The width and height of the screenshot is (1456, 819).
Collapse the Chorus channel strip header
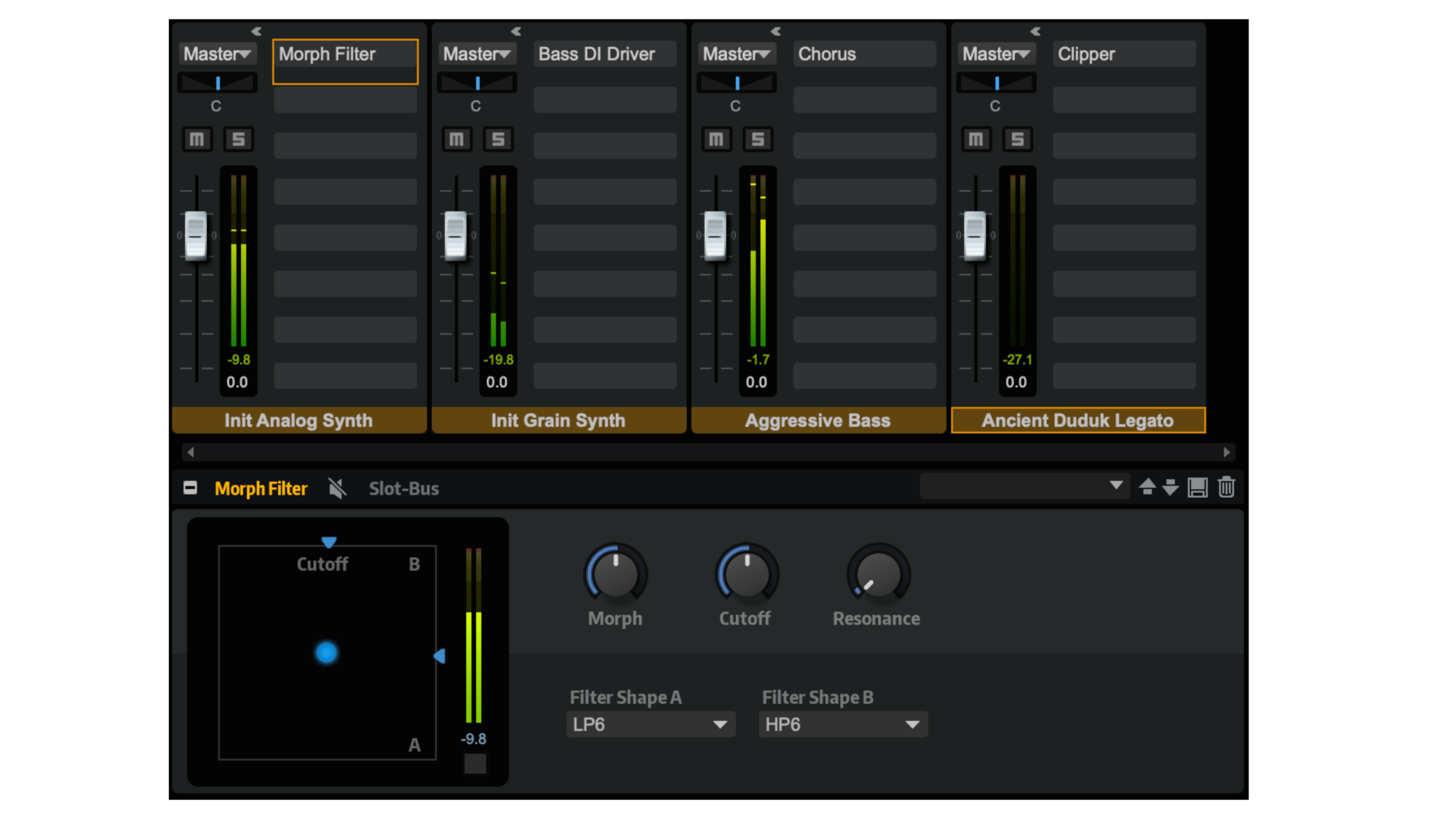775,31
